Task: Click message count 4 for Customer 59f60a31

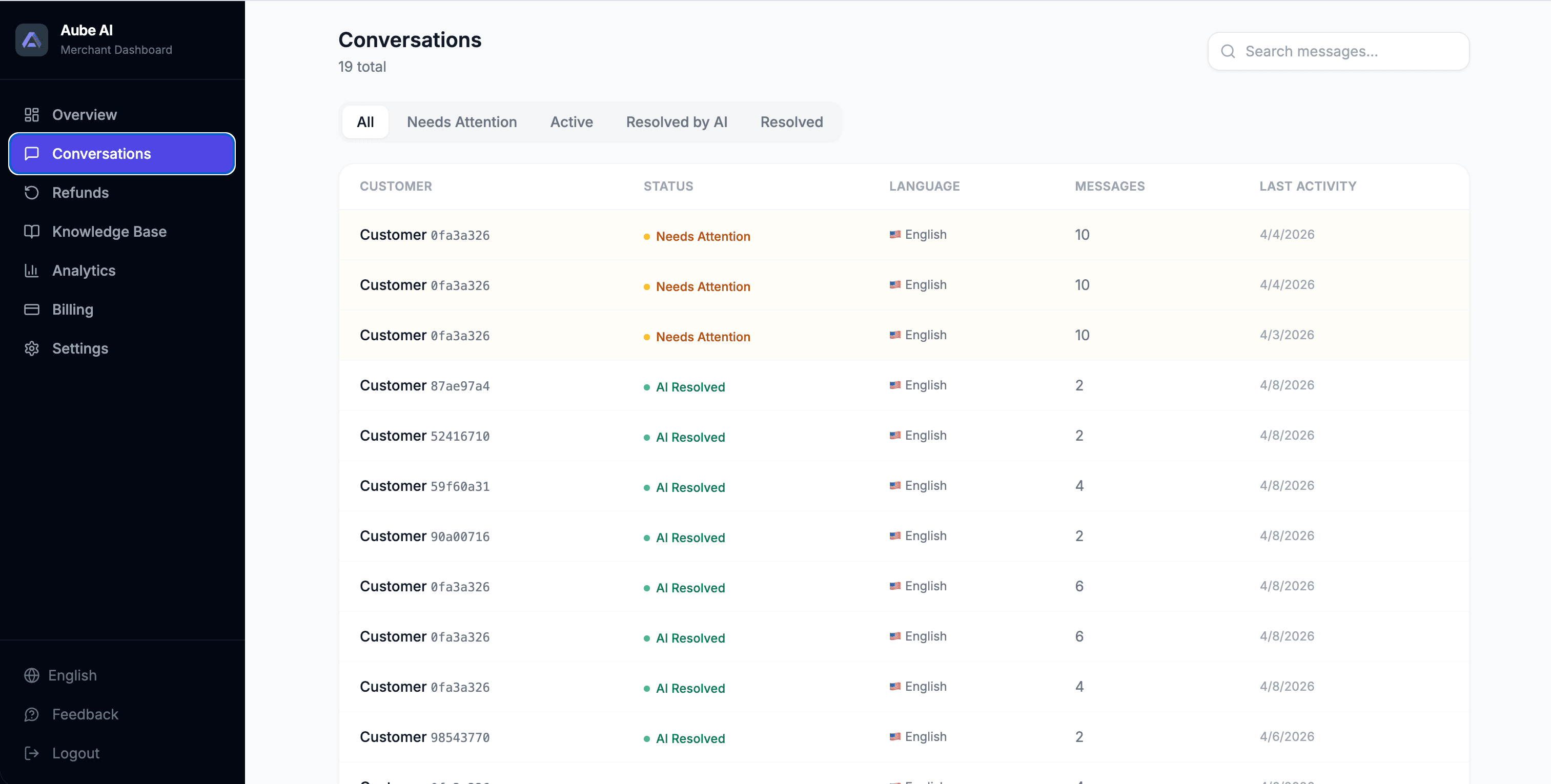Action: pyautogui.click(x=1079, y=486)
